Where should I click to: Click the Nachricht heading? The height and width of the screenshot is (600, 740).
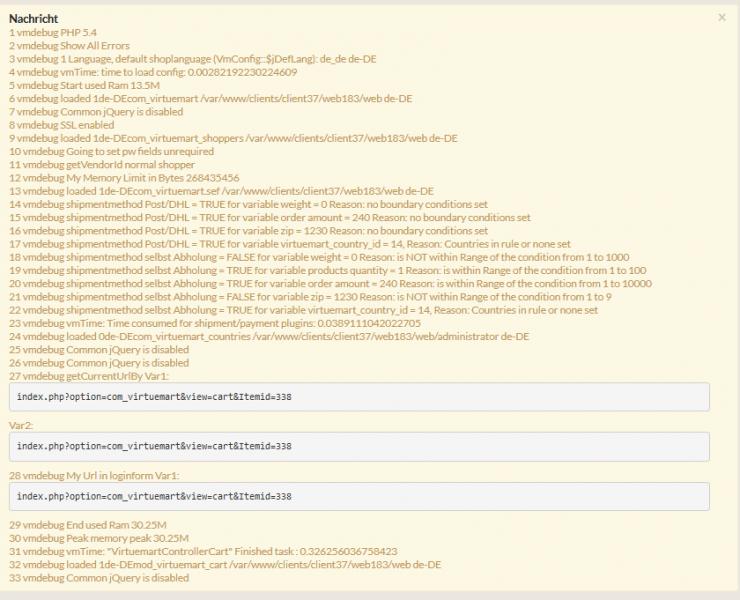pyautogui.click(x=36, y=18)
